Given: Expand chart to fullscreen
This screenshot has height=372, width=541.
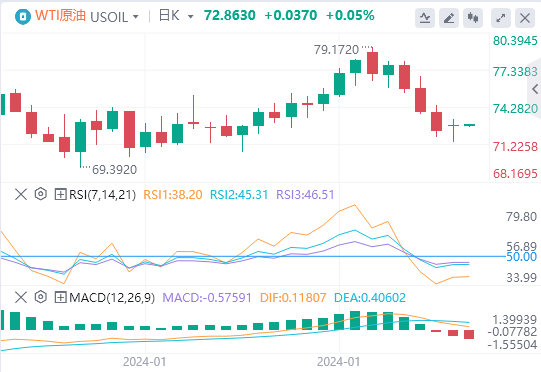Looking at the screenshot, I should pos(501,18).
